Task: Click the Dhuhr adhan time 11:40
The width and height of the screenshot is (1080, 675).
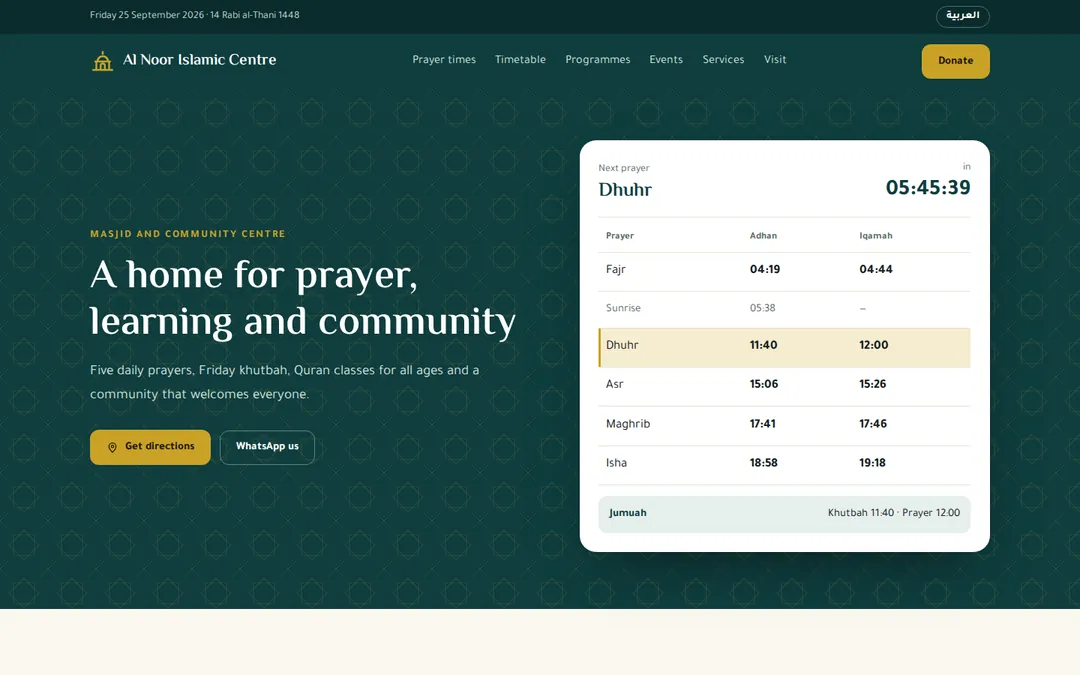Action: (x=764, y=345)
